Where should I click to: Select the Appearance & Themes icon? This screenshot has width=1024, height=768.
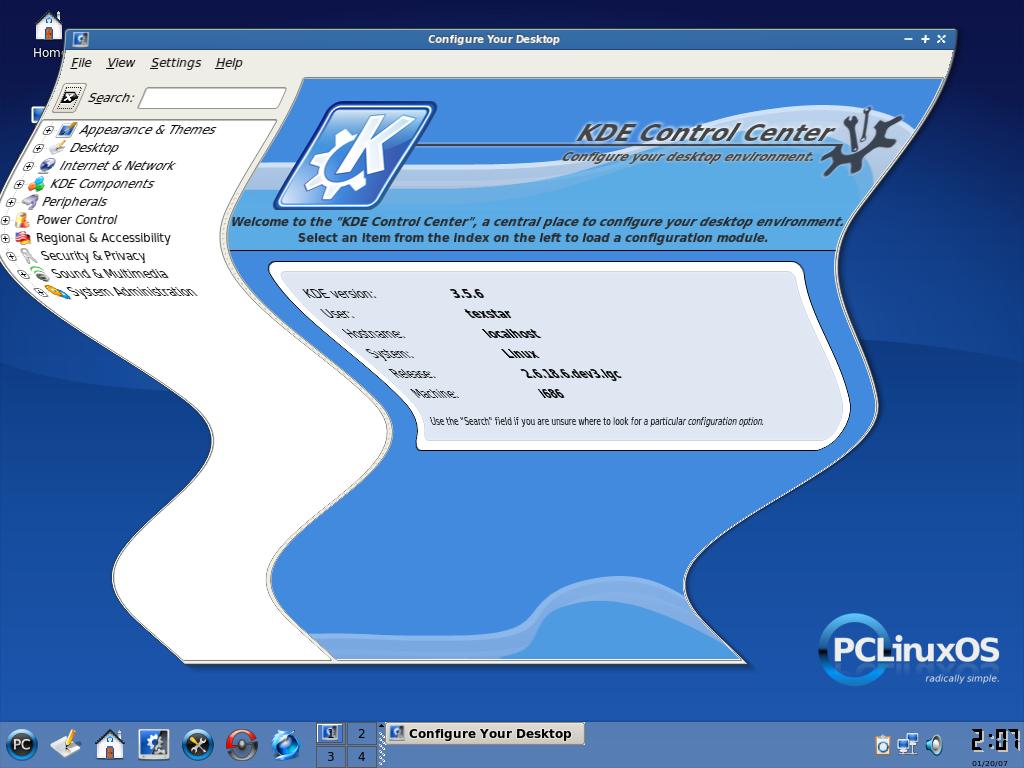coord(67,130)
